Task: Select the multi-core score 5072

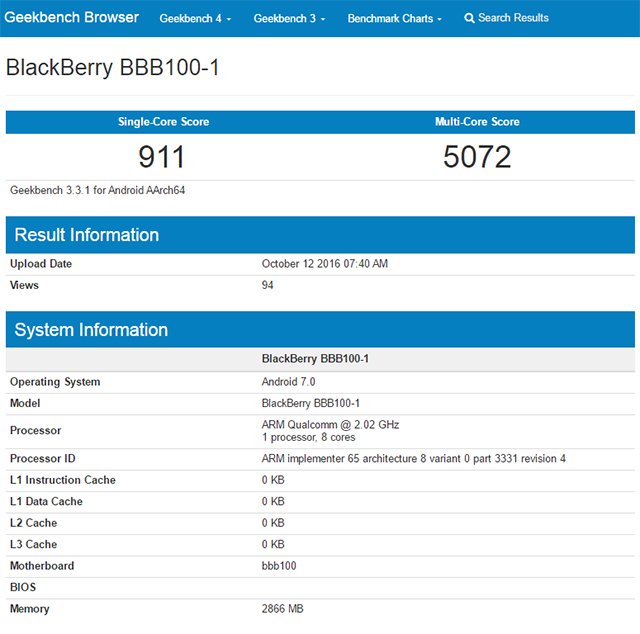Action: click(x=477, y=157)
